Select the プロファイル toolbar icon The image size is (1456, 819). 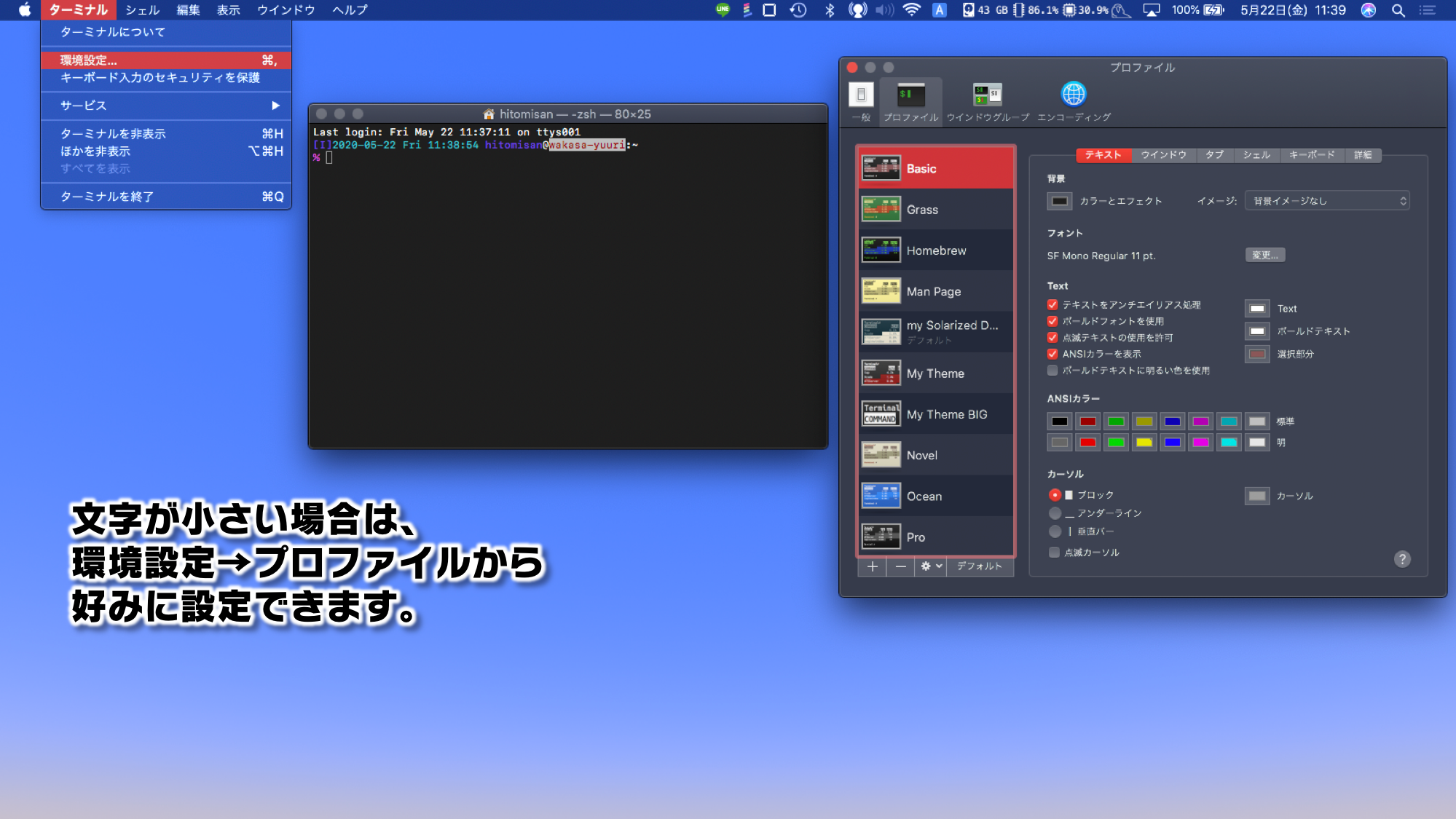[x=910, y=101]
